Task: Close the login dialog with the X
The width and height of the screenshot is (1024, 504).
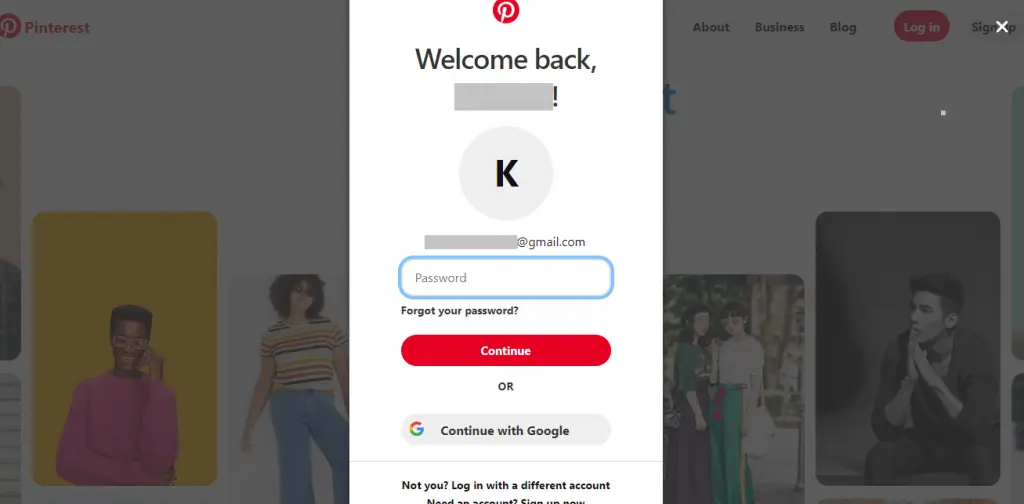Action: pos(1002,27)
